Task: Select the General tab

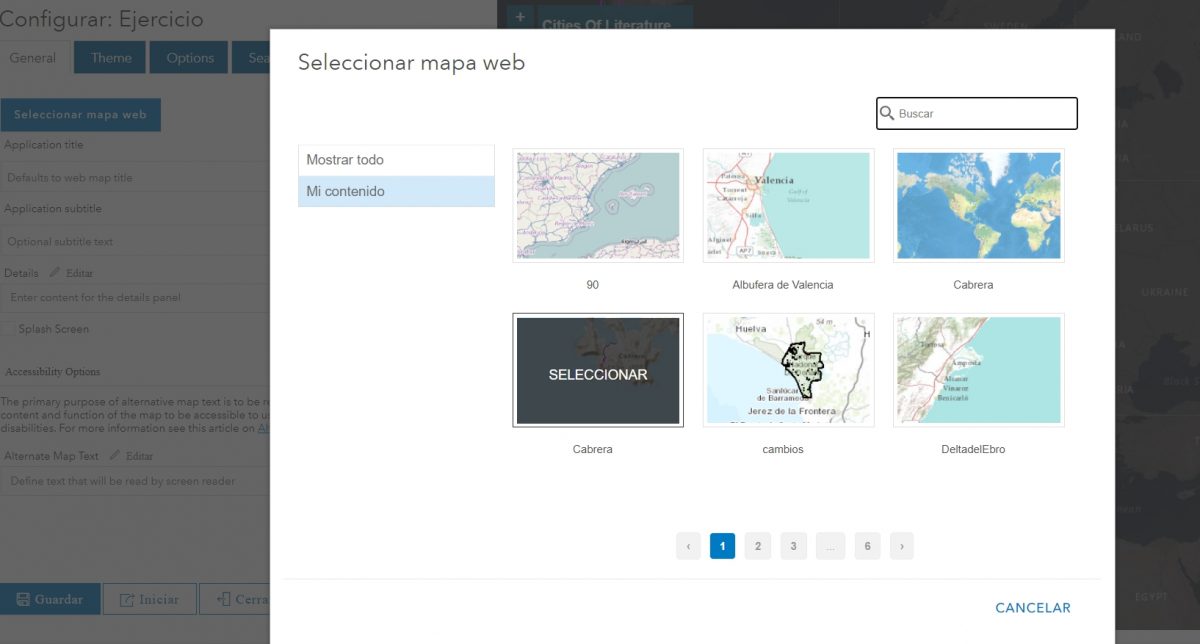Action: [x=33, y=57]
